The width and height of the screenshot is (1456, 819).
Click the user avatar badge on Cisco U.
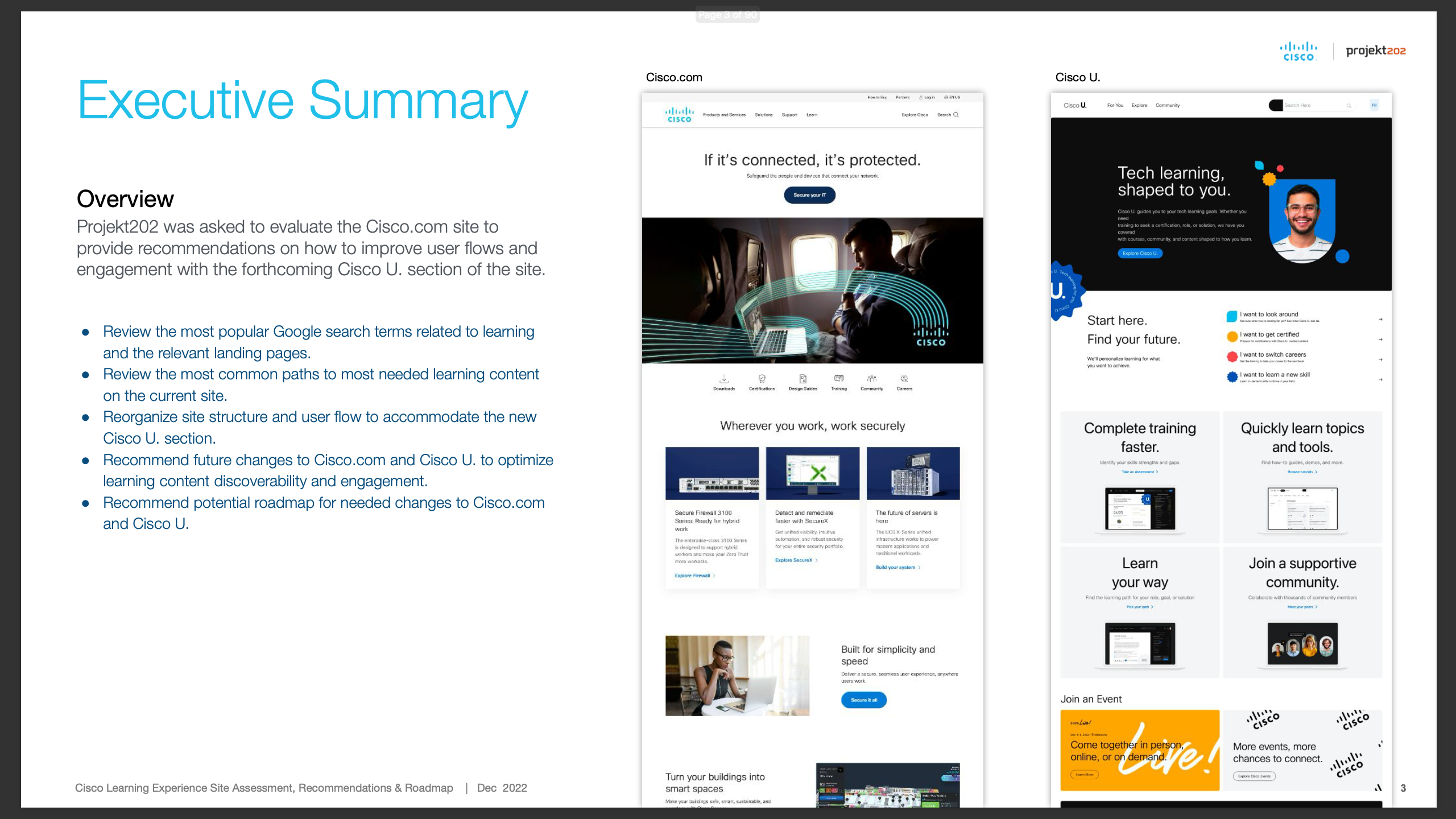click(x=1374, y=105)
